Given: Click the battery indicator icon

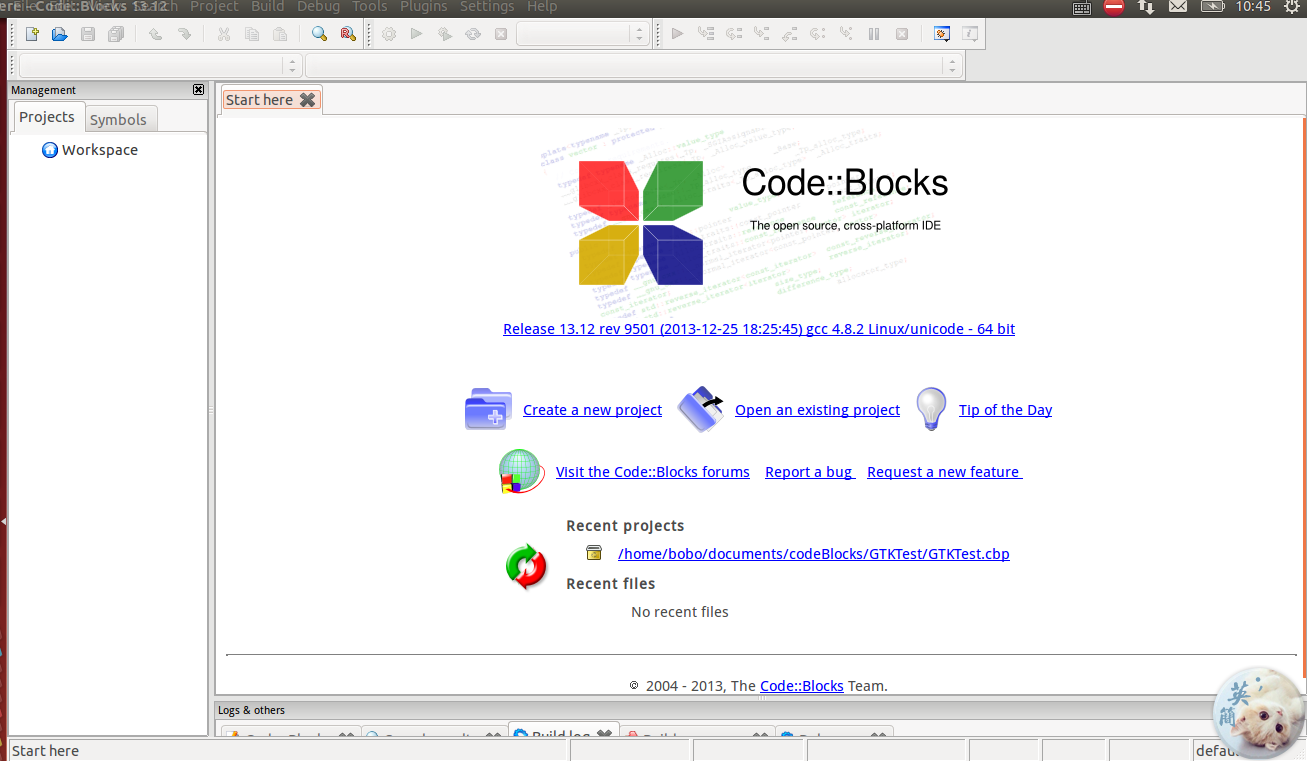Looking at the screenshot, I should point(1212,7).
